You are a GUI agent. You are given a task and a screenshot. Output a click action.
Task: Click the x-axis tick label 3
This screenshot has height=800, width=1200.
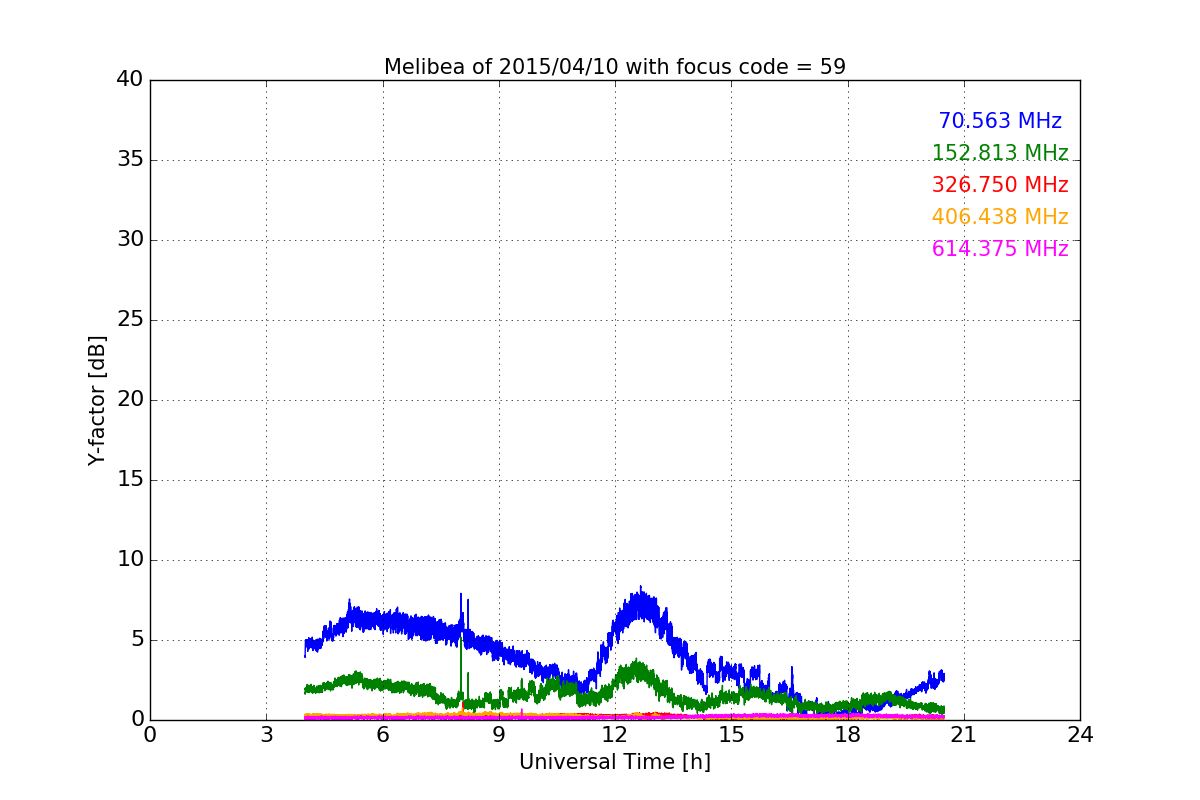coord(266,734)
